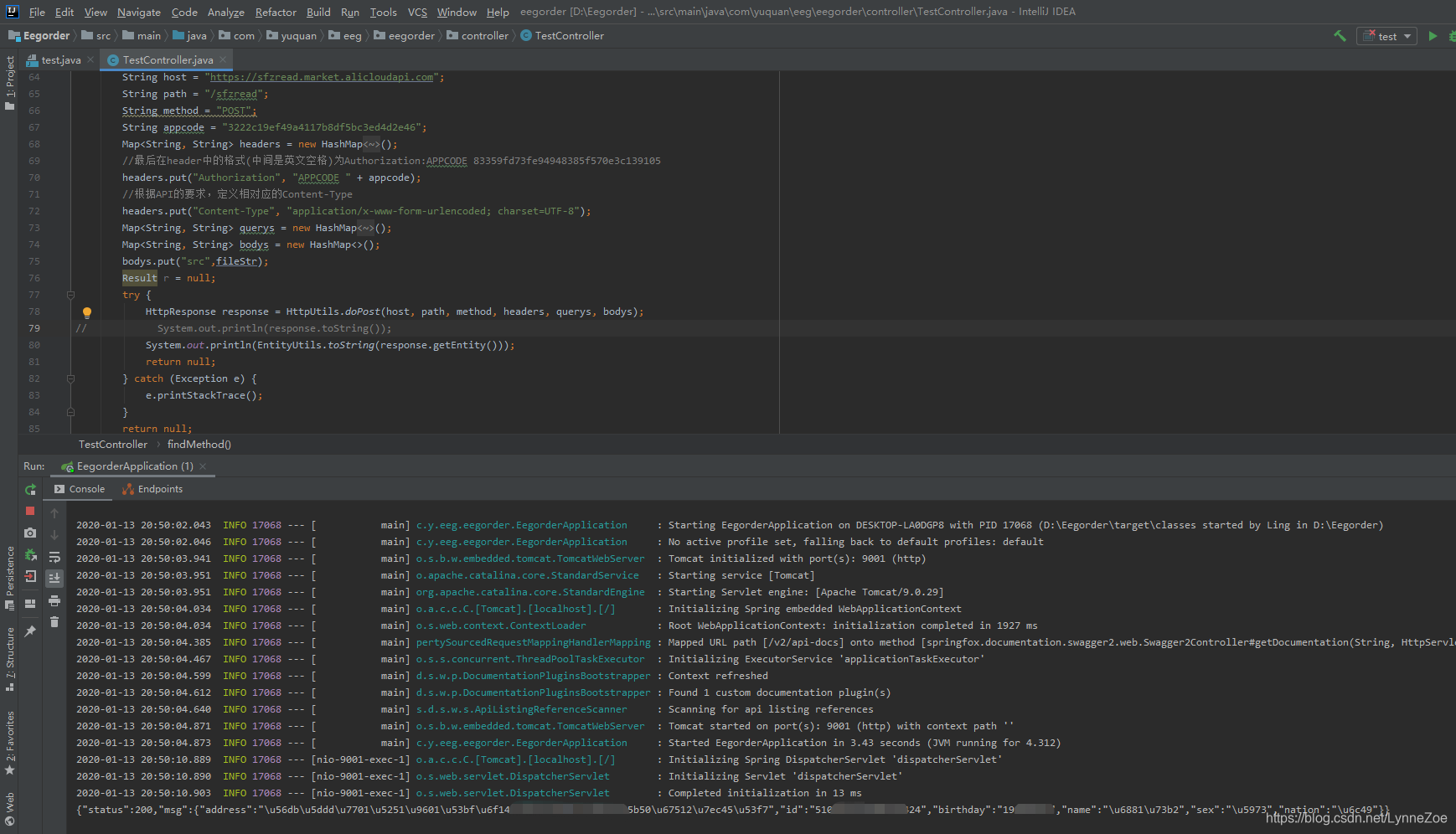
Task: Click the TestController class breadcrumb in navigation bar
Action: [x=562, y=36]
